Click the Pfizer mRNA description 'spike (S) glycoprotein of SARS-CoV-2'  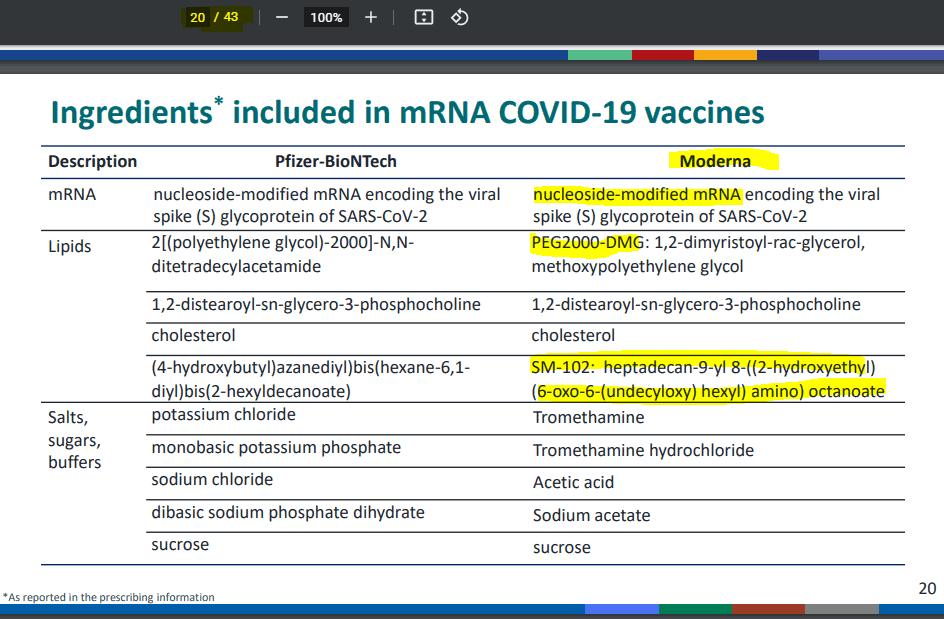pyautogui.click(x=290, y=216)
